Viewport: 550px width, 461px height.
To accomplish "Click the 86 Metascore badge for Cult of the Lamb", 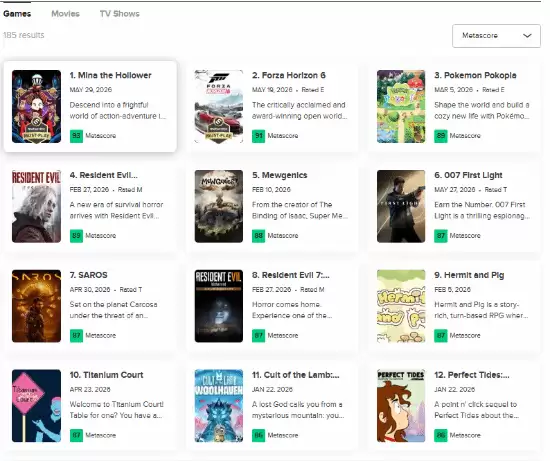I will (259, 435).
